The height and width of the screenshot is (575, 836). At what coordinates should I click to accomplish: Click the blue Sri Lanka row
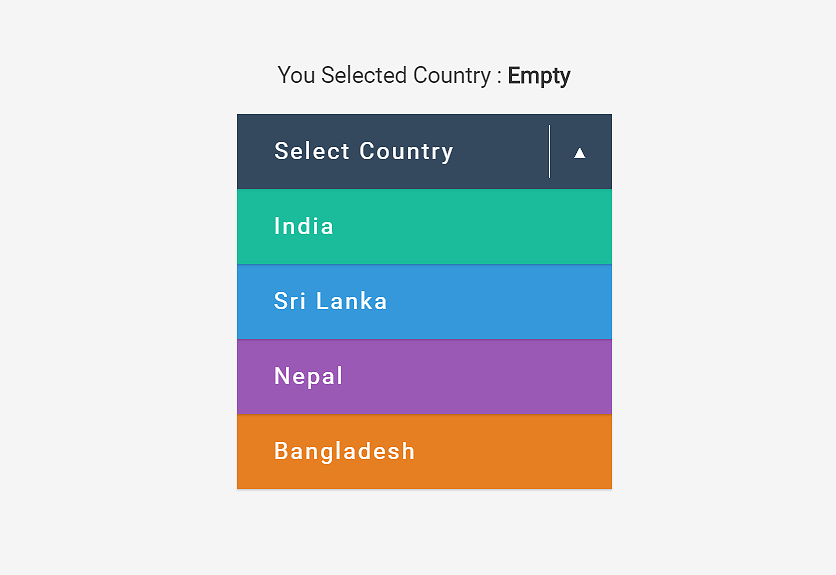click(x=424, y=302)
